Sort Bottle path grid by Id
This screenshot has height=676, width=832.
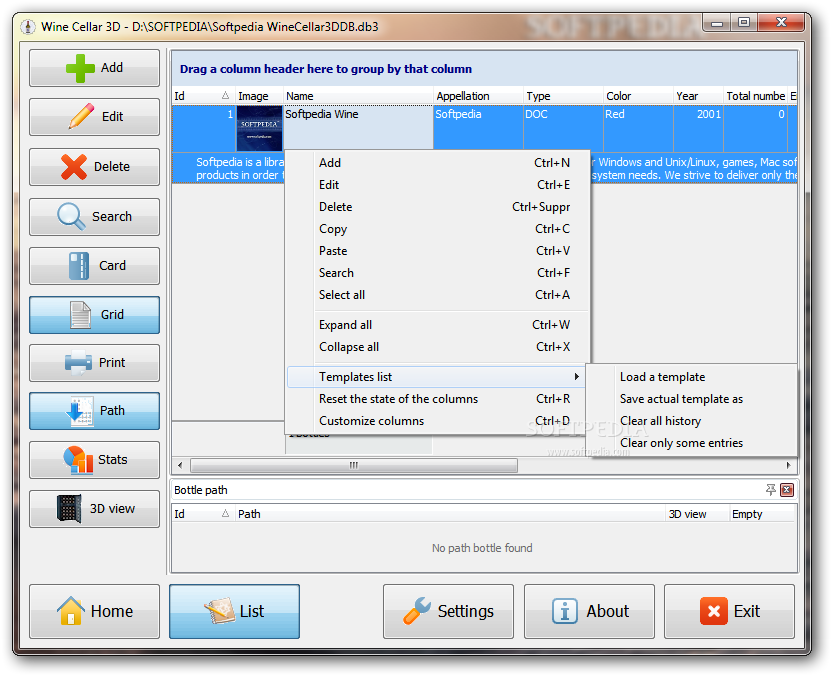tap(203, 514)
